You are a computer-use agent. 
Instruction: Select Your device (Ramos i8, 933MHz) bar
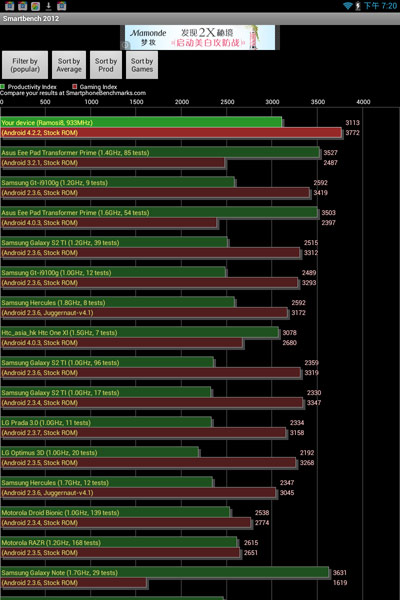tap(141, 122)
